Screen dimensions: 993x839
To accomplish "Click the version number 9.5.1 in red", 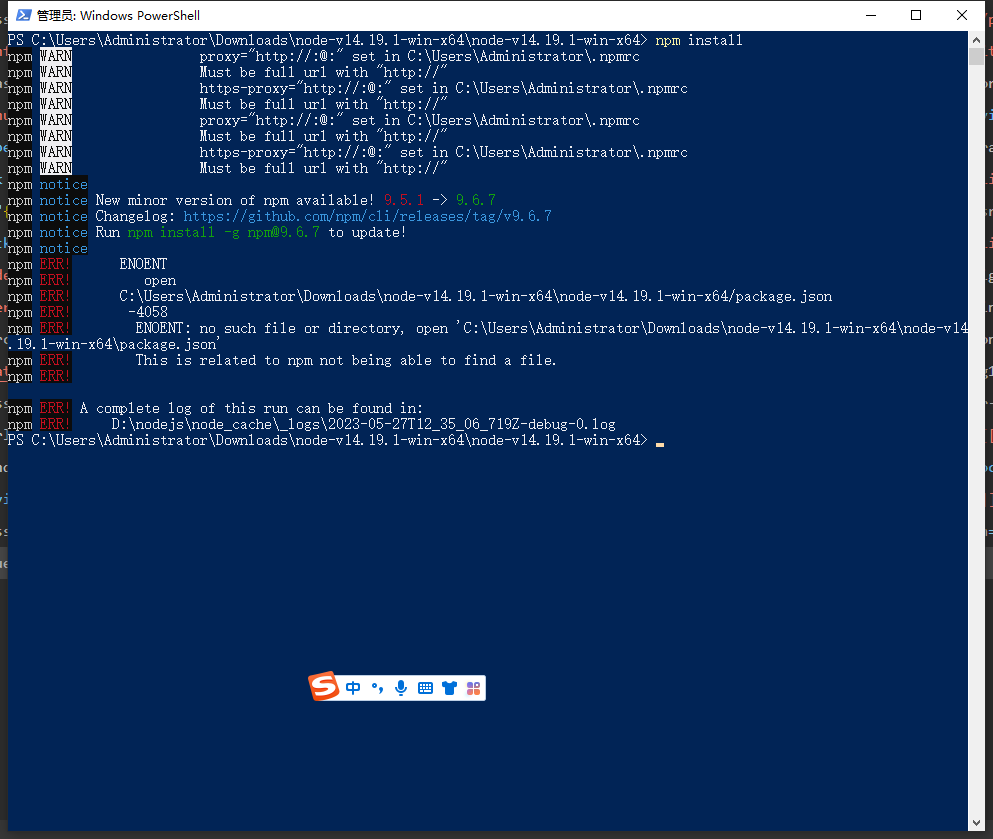I will pos(403,201).
